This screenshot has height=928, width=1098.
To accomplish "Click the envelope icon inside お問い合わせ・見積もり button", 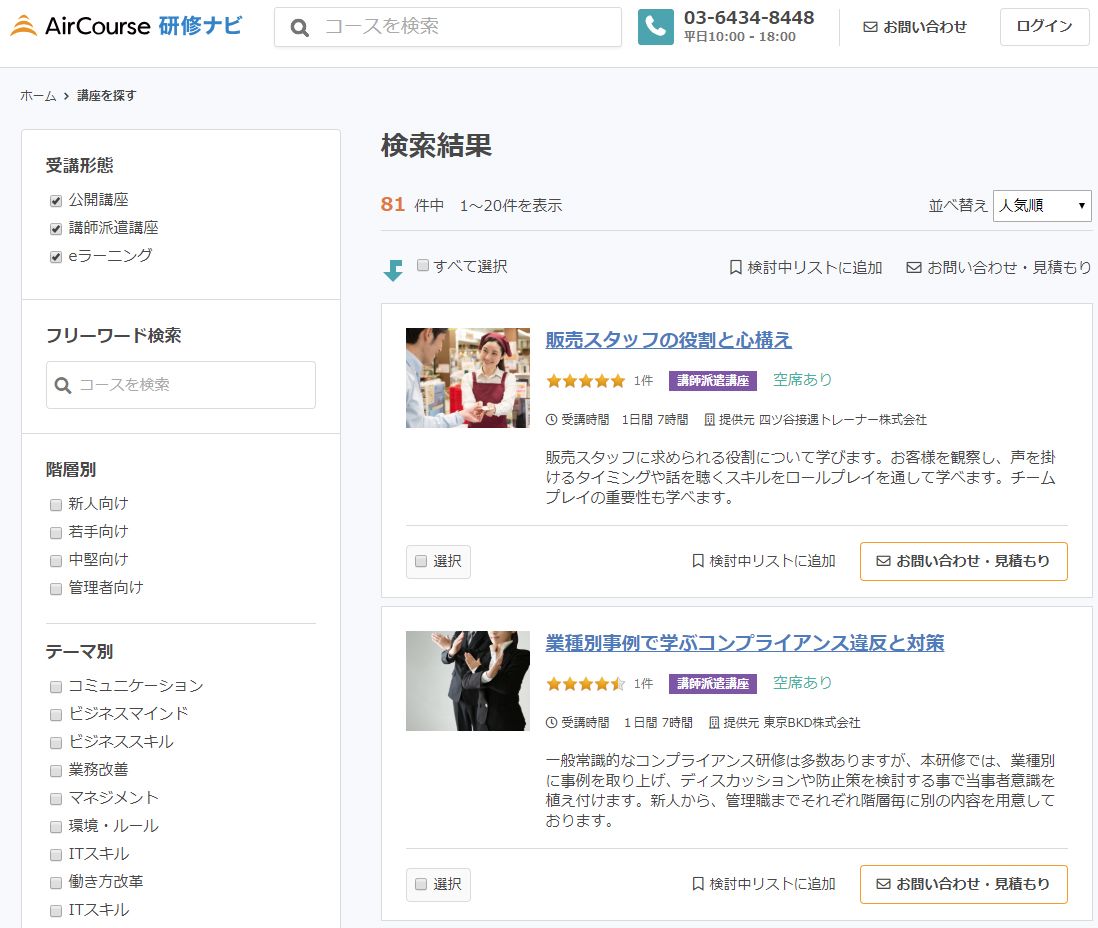I will [x=884, y=561].
